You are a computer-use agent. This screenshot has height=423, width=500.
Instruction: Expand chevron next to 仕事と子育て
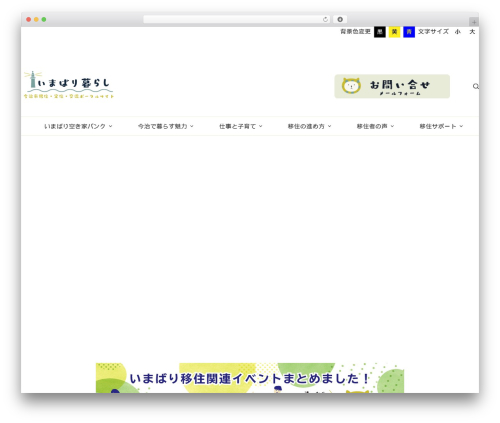point(261,126)
